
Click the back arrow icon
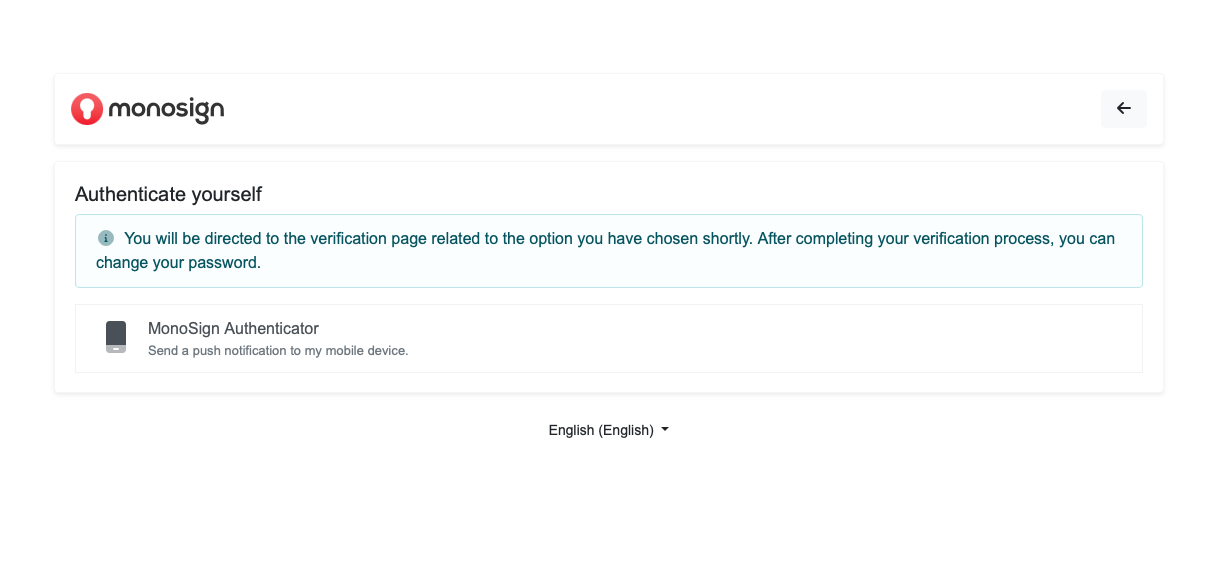click(x=1124, y=109)
